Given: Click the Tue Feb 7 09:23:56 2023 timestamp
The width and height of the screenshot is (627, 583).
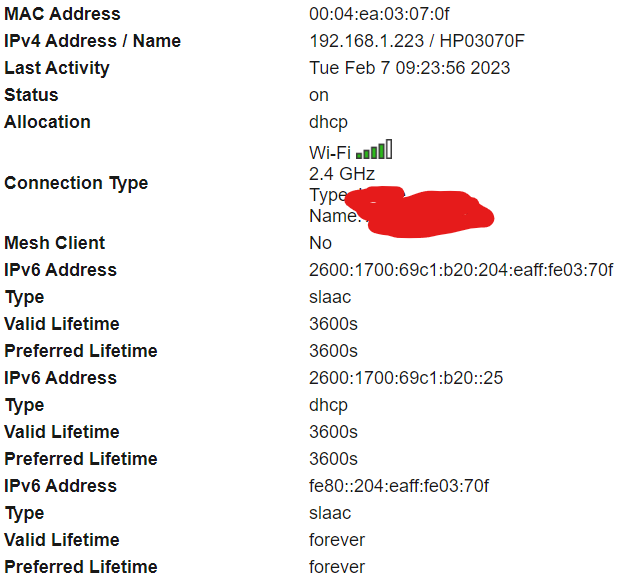Looking at the screenshot, I should click(x=410, y=68).
